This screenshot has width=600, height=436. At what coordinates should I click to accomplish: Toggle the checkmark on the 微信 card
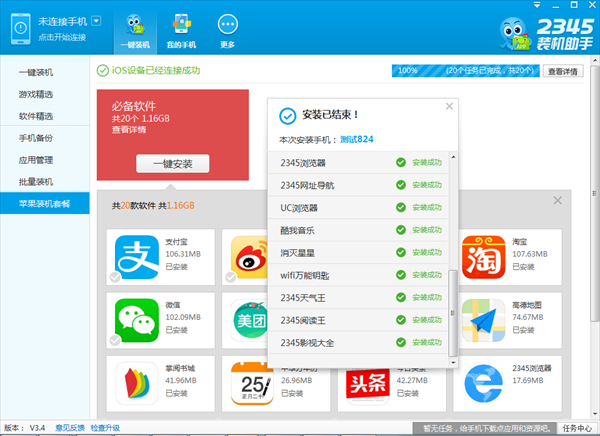coord(115,340)
